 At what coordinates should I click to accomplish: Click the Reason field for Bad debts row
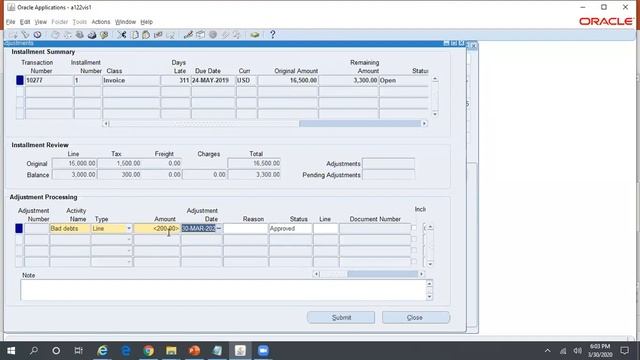(x=245, y=229)
